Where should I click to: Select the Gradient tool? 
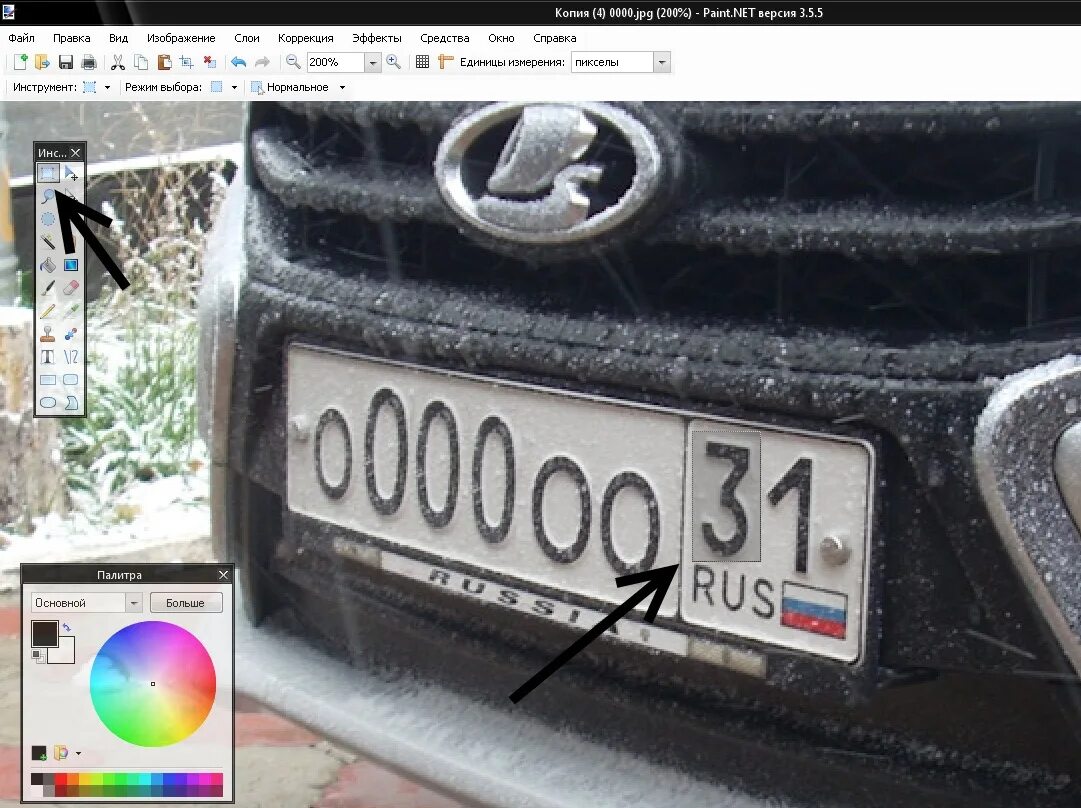point(71,265)
